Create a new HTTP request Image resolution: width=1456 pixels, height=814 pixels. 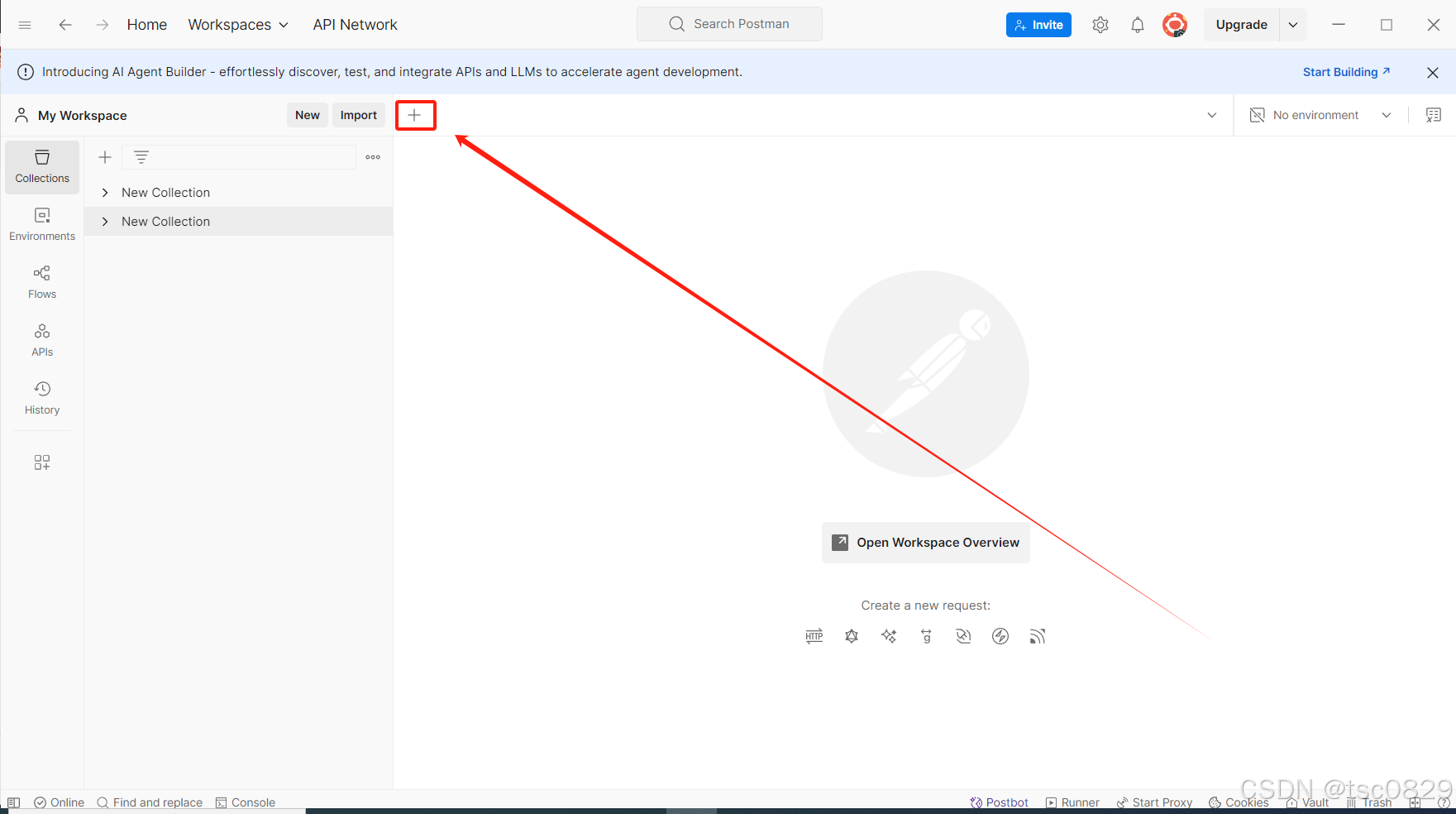pos(814,636)
